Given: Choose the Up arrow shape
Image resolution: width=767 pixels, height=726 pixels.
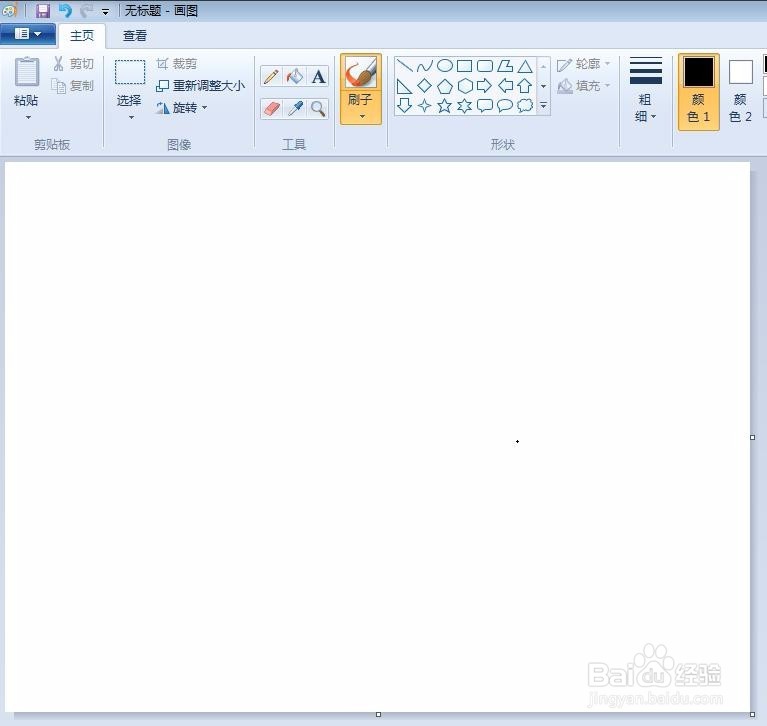Looking at the screenshot, I should (x=525, y=86).
